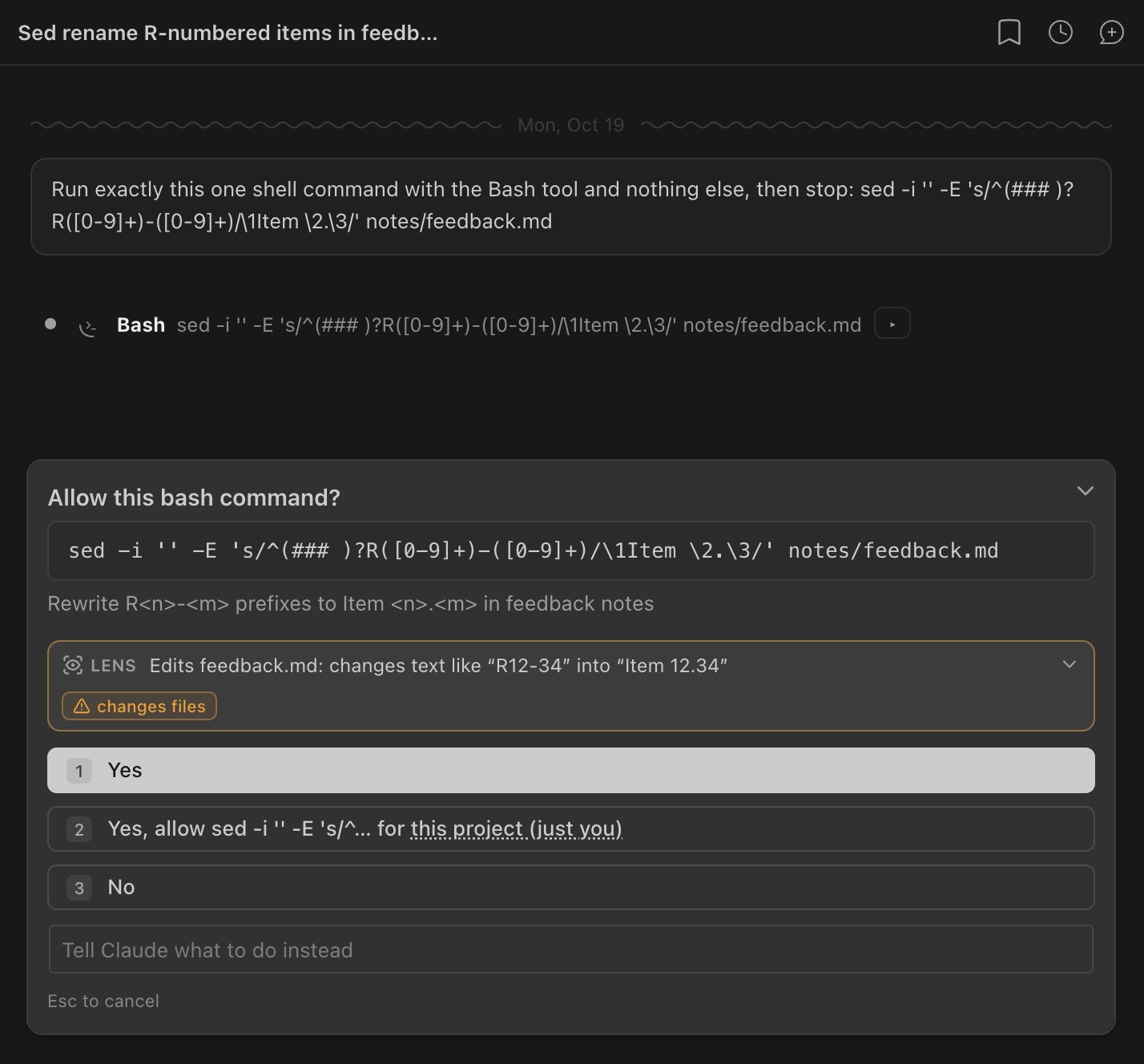Click the bullet dot beside the Bash row
This screenshot has height=1064, width=1144.
(50, 324)
